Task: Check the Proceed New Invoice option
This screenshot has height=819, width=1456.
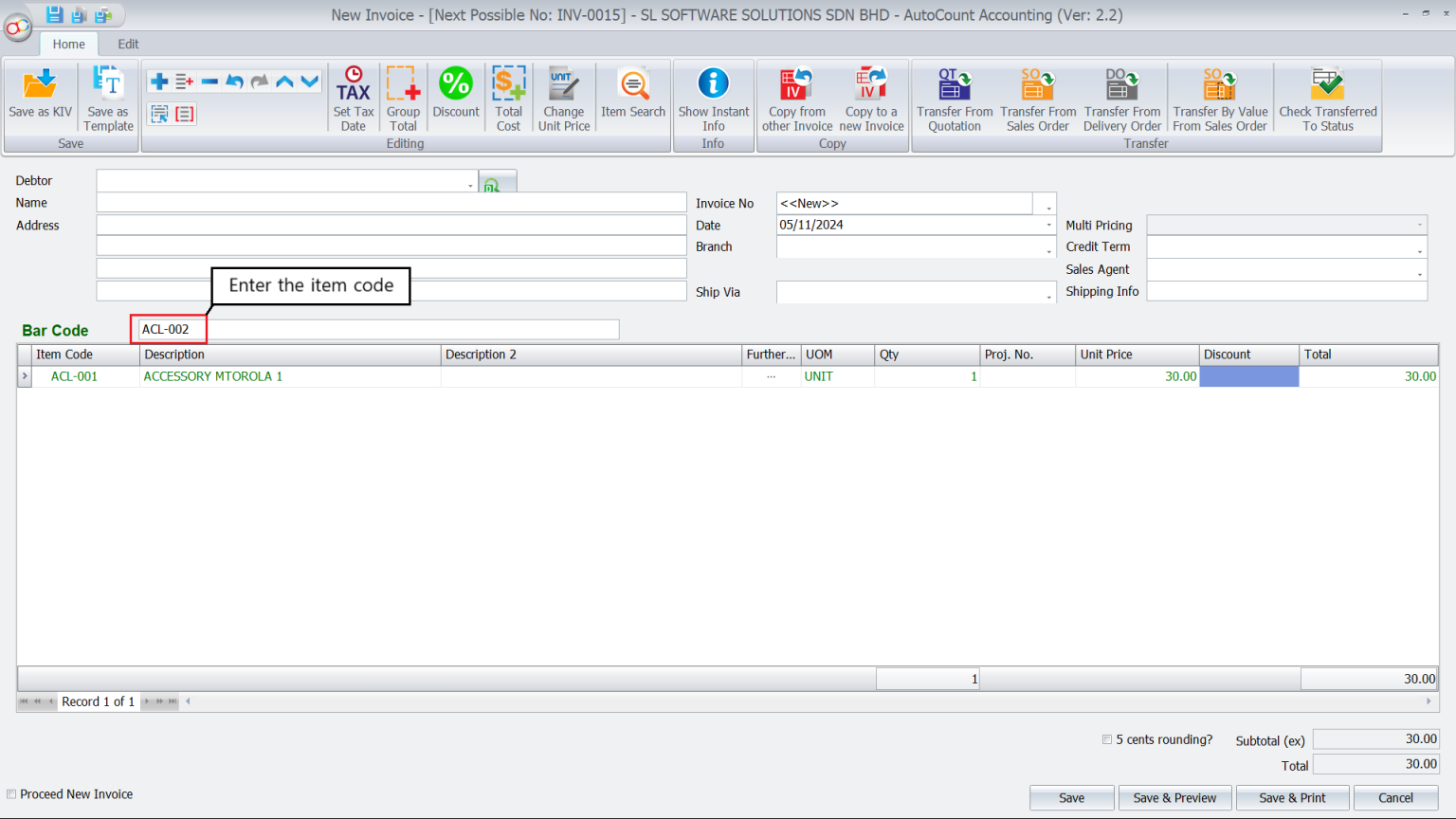Action: (10, 794)
